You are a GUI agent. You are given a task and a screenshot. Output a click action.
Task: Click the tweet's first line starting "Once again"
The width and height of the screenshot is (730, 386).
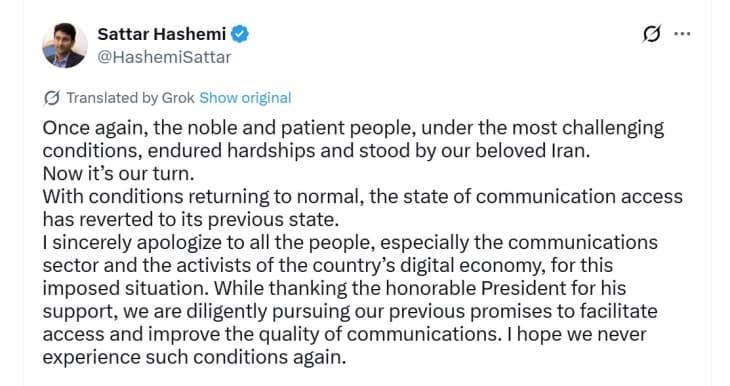pos(353,128)
